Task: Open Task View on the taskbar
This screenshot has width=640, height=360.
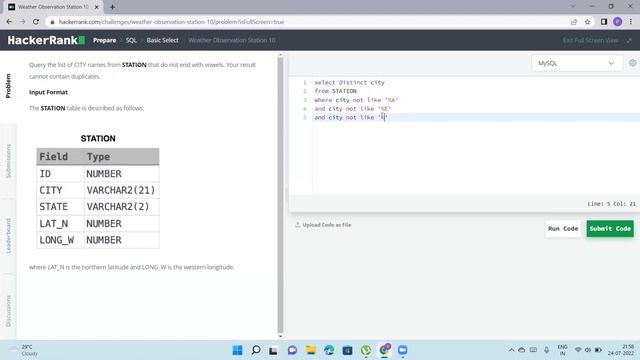Action: [273, 350]
